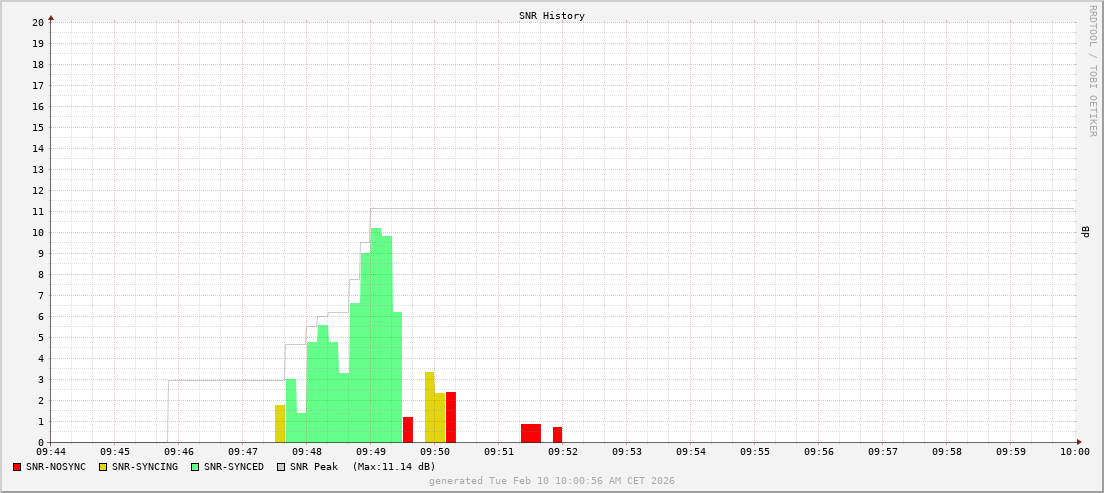The height and width of the screenshot is (493, 1104).
Task: Click the generated timestamp footer text
Action: click(x=551, y=481)
